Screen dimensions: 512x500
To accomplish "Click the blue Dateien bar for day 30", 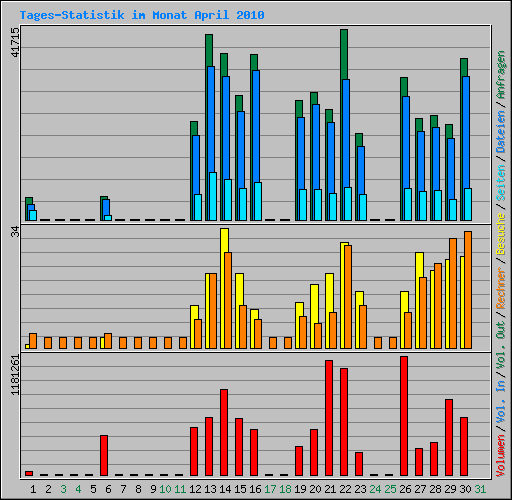I will click(466, 132).
